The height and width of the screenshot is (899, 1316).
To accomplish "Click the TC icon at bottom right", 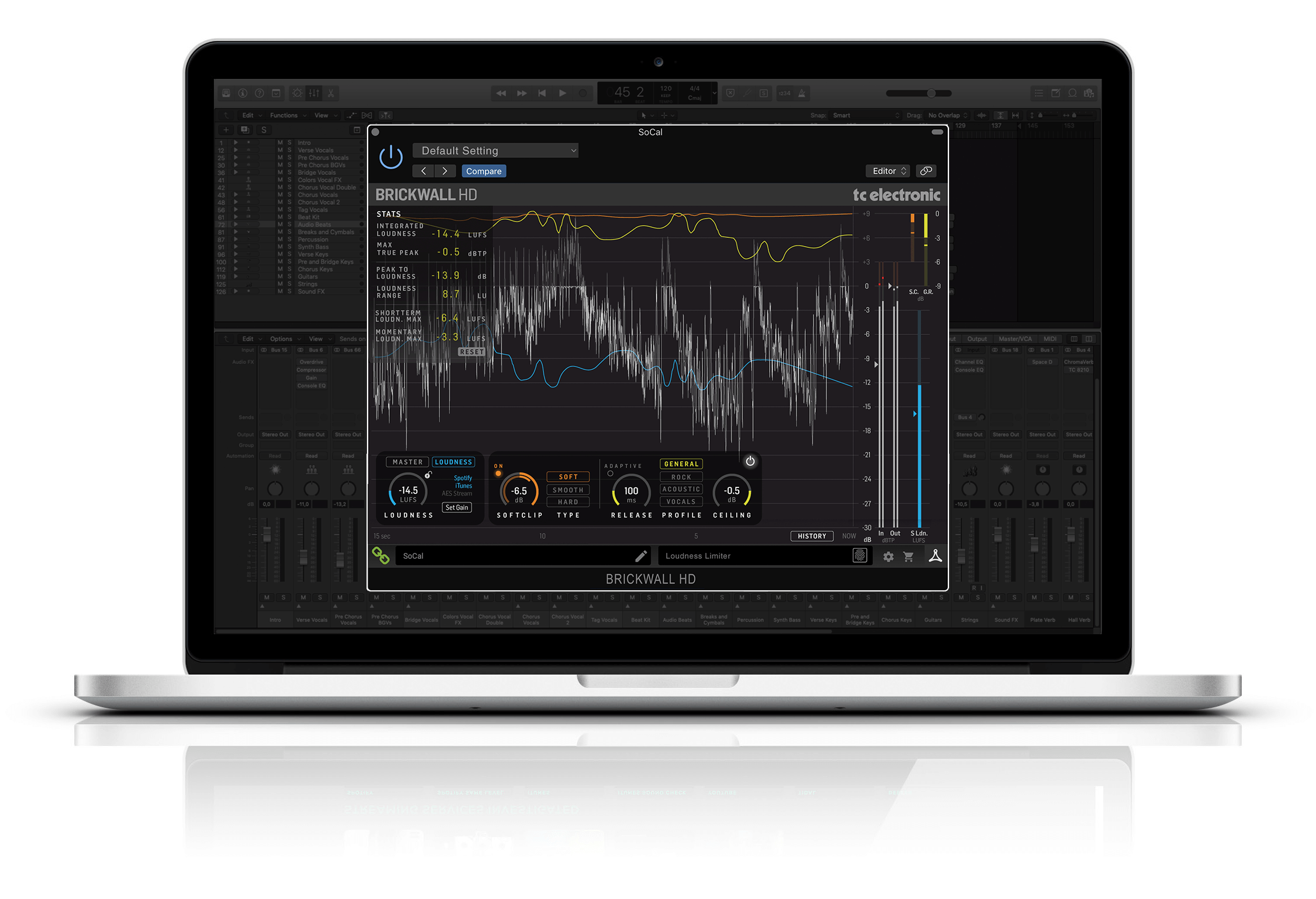I will [x=935, y=556].
